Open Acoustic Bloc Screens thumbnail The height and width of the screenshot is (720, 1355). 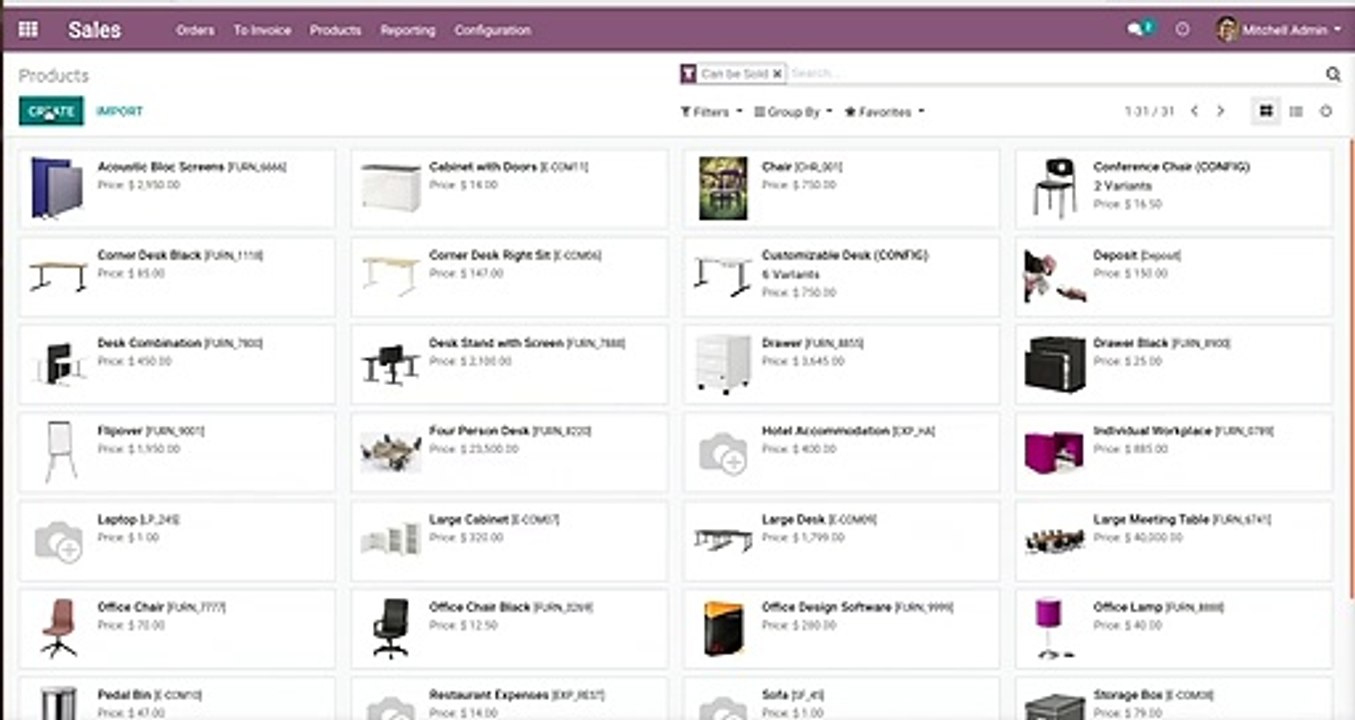coord(57,188)
